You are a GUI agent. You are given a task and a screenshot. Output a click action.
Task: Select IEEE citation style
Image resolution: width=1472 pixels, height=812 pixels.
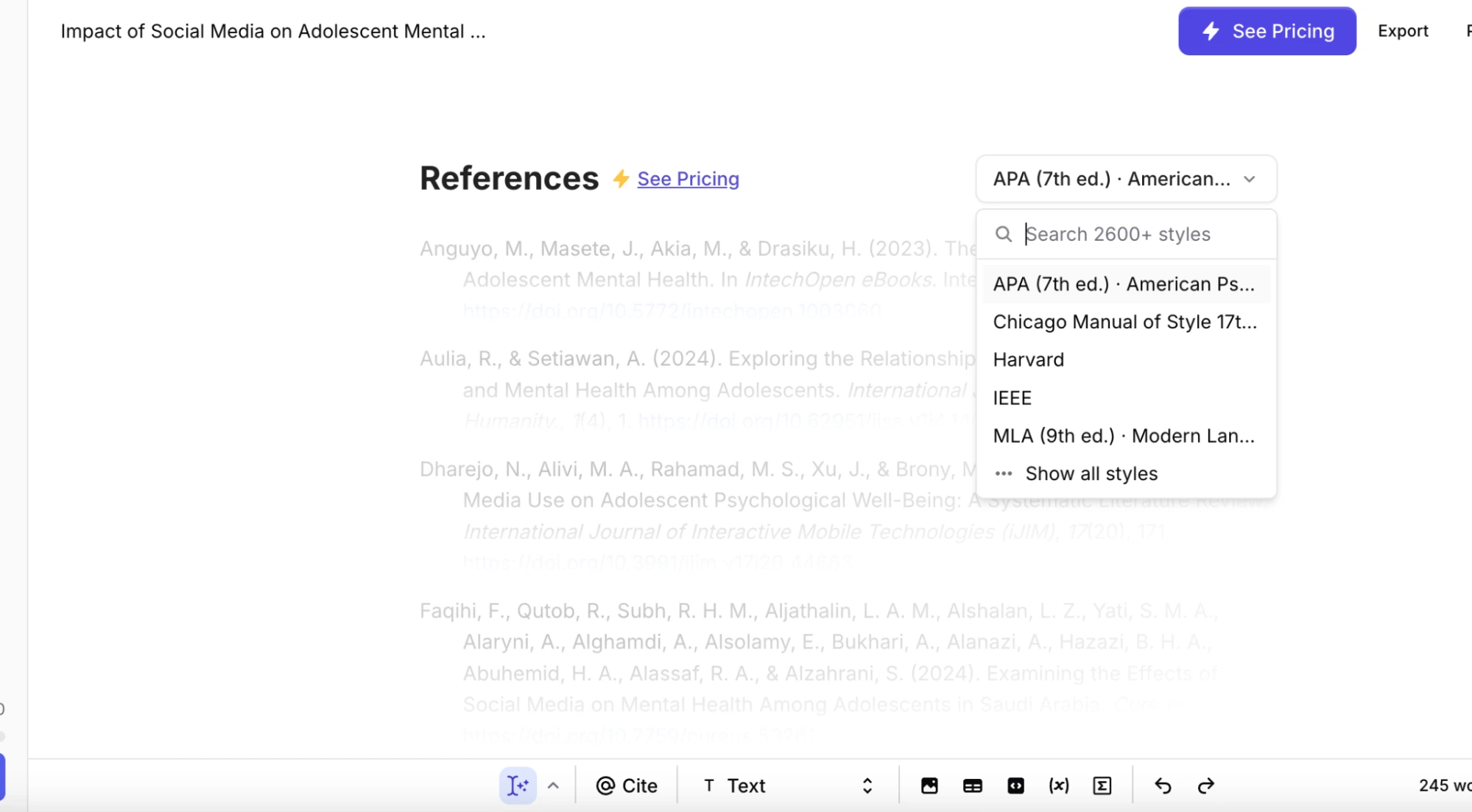pos(1013,398)
